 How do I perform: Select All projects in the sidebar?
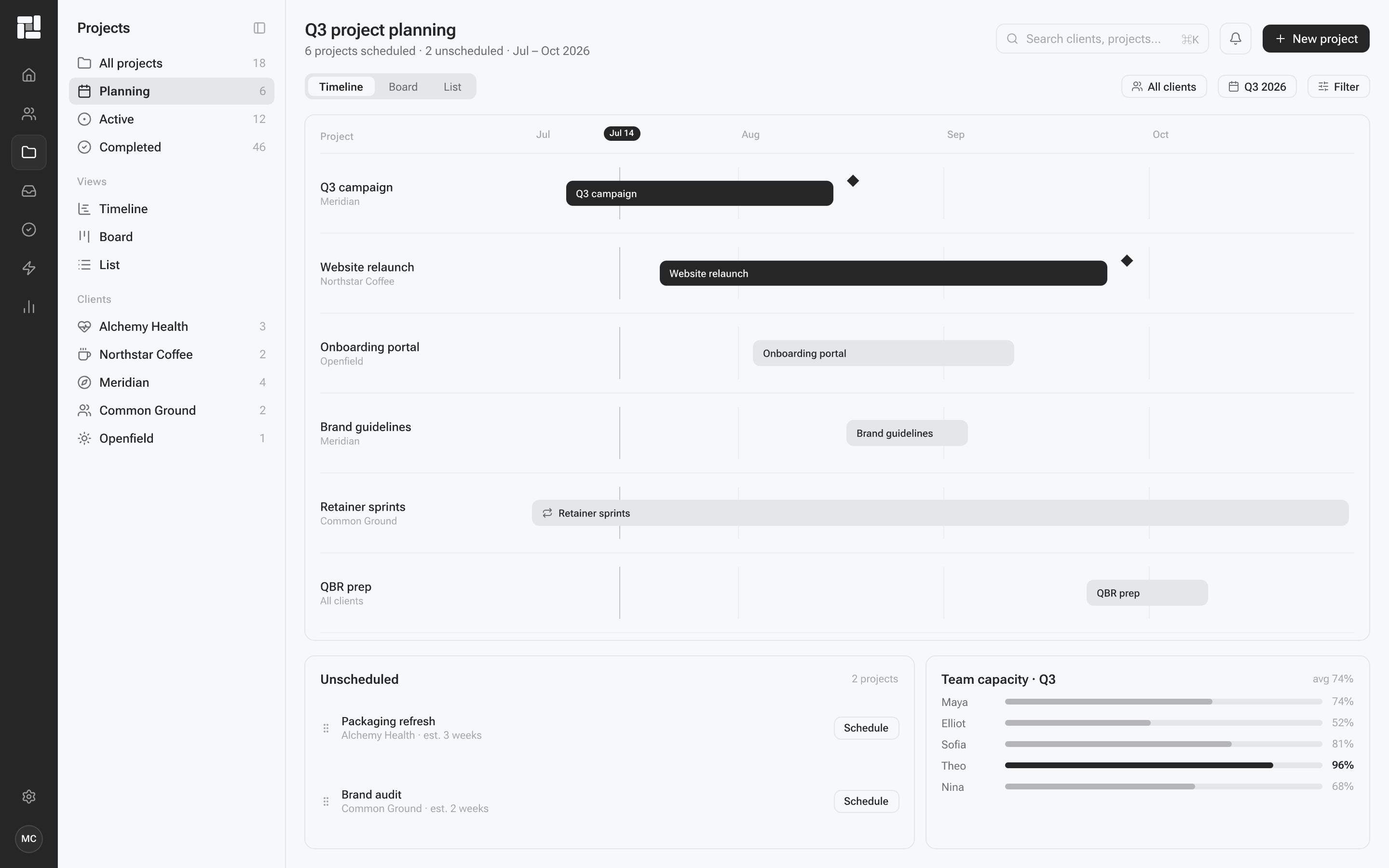[x=172, y=63]
